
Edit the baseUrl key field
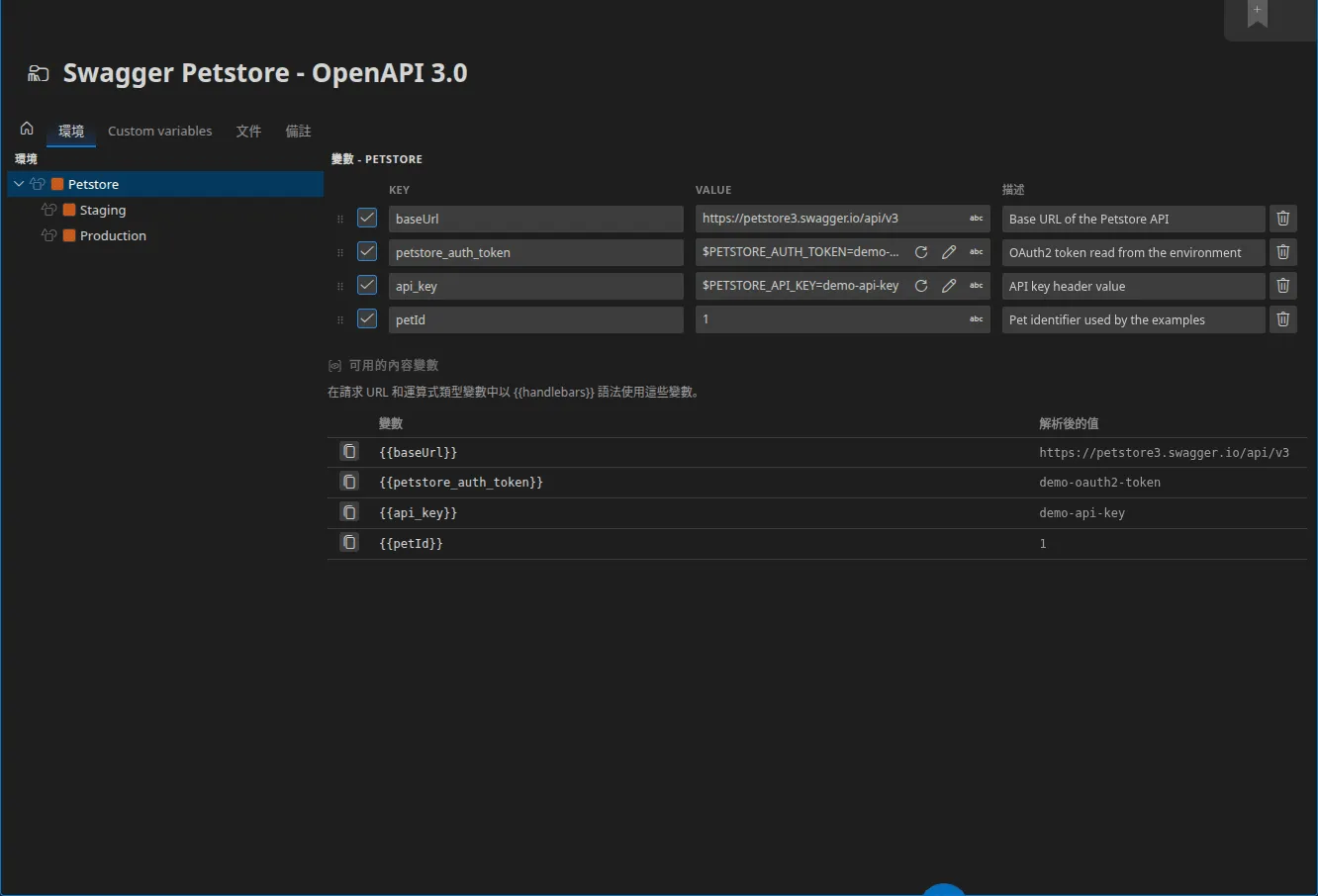coord(535,219)
